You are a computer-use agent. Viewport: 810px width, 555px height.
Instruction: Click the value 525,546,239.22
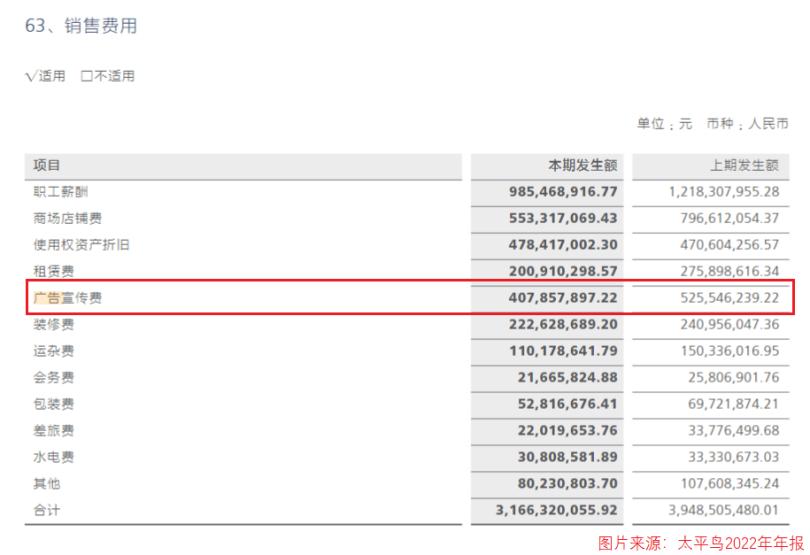(729, 298)
